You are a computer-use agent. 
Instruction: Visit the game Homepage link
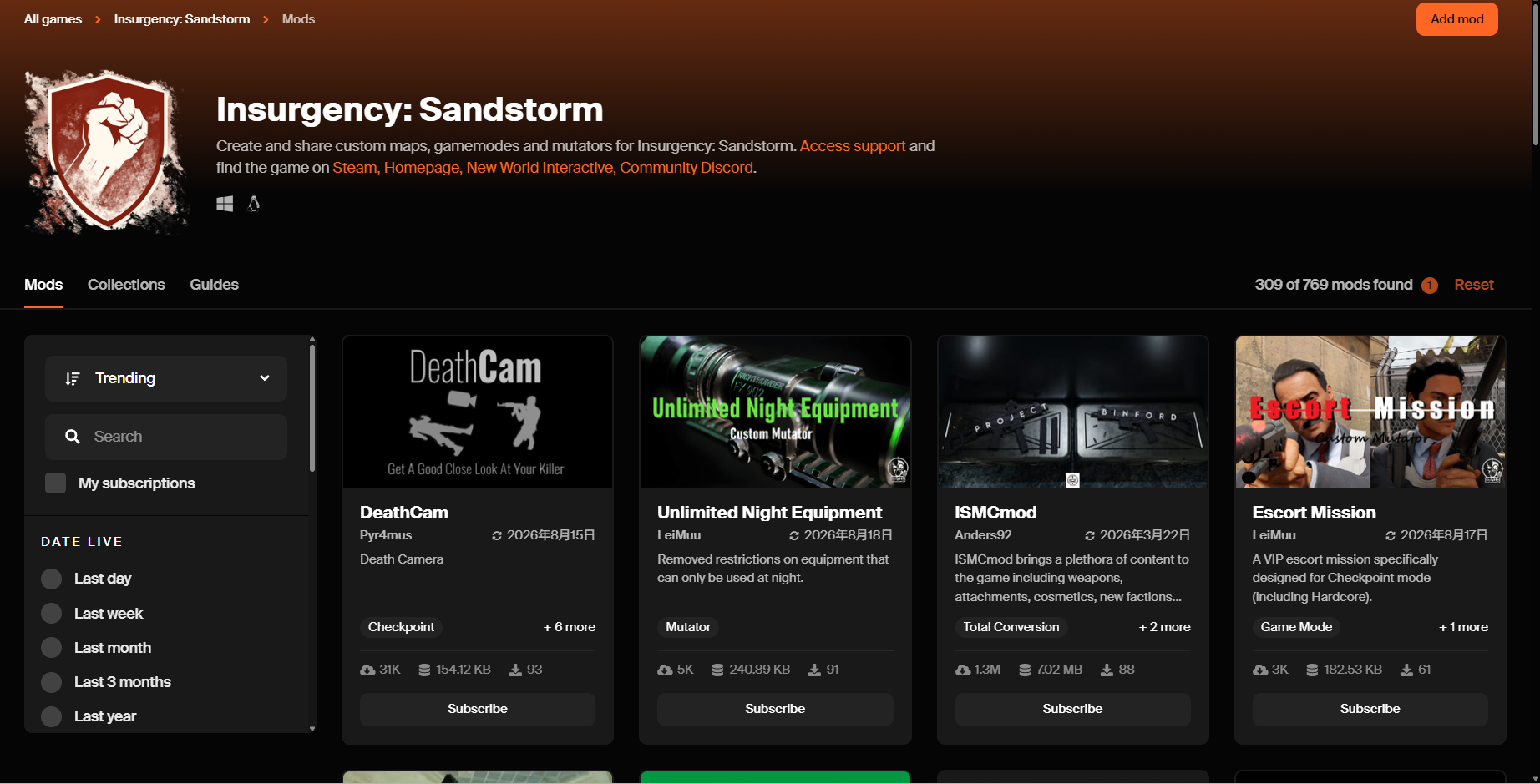pos(422,168)
